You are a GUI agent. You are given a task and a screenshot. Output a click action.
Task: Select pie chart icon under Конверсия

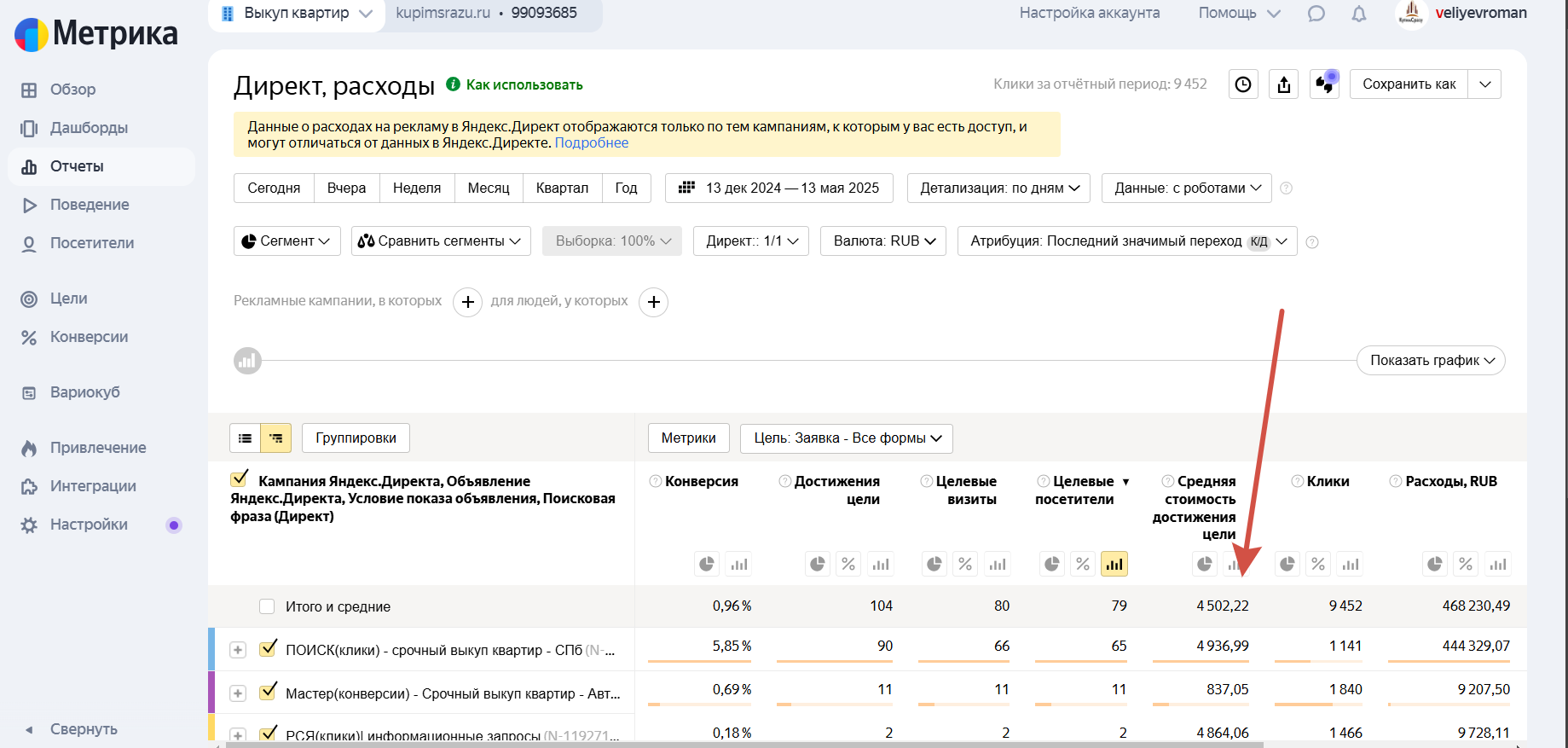tap(707, 564)
